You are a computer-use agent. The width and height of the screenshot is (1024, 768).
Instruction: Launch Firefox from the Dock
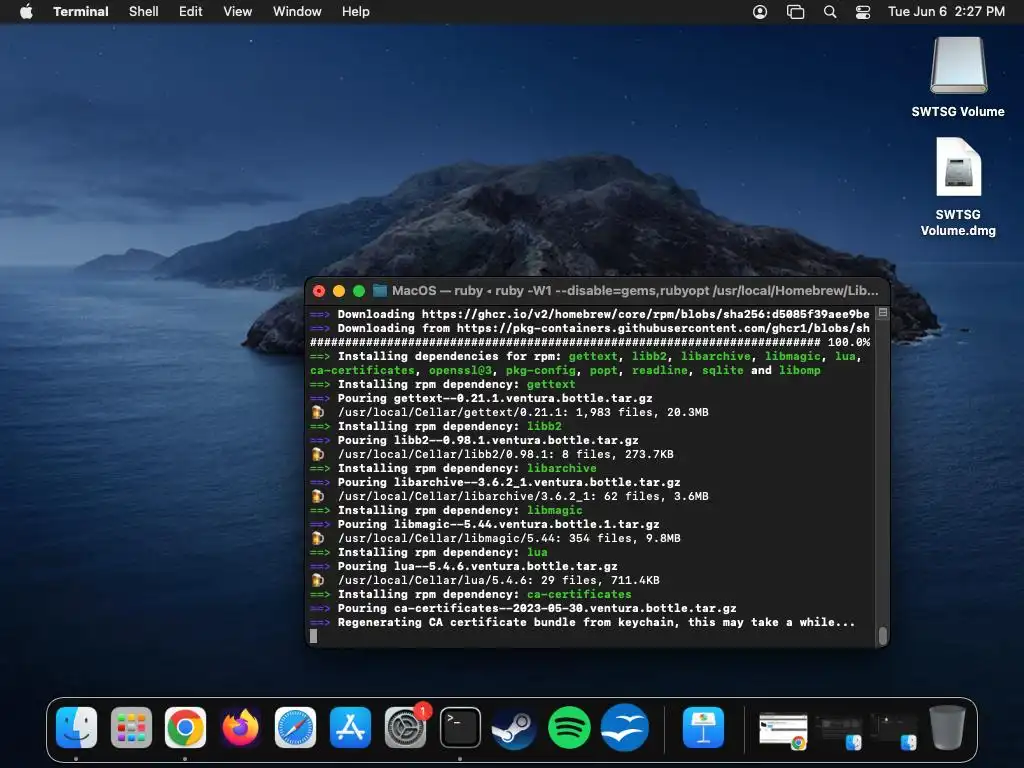click(240, 727)
